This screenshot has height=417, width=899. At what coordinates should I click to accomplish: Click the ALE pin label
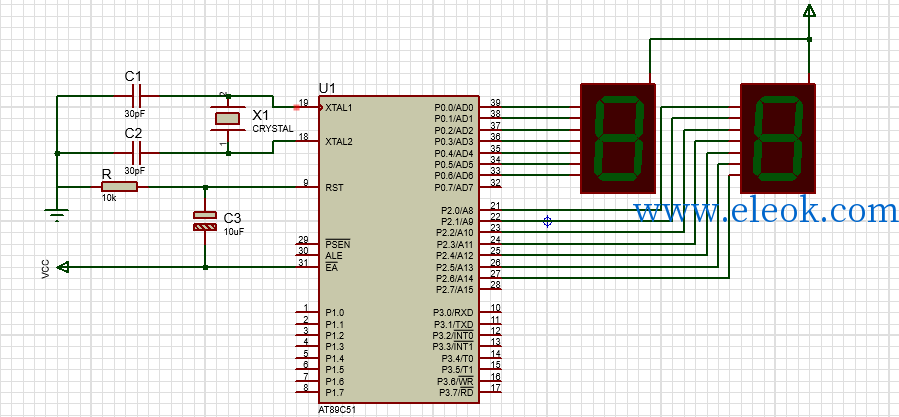point(333,256)
